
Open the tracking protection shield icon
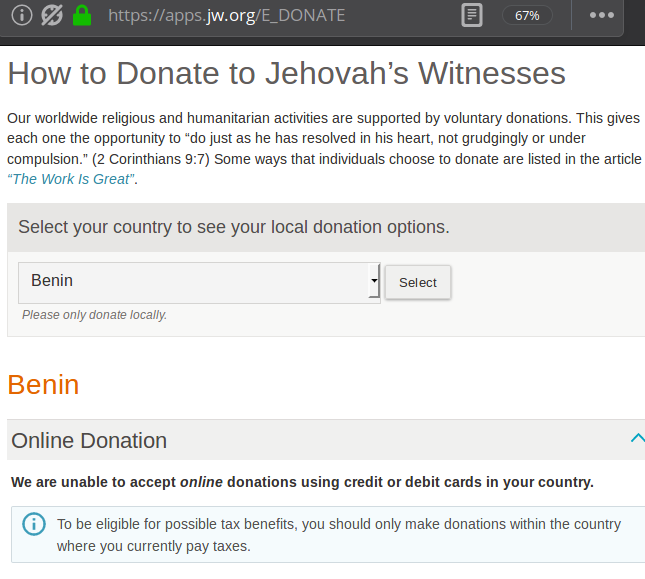coord(51,15)
